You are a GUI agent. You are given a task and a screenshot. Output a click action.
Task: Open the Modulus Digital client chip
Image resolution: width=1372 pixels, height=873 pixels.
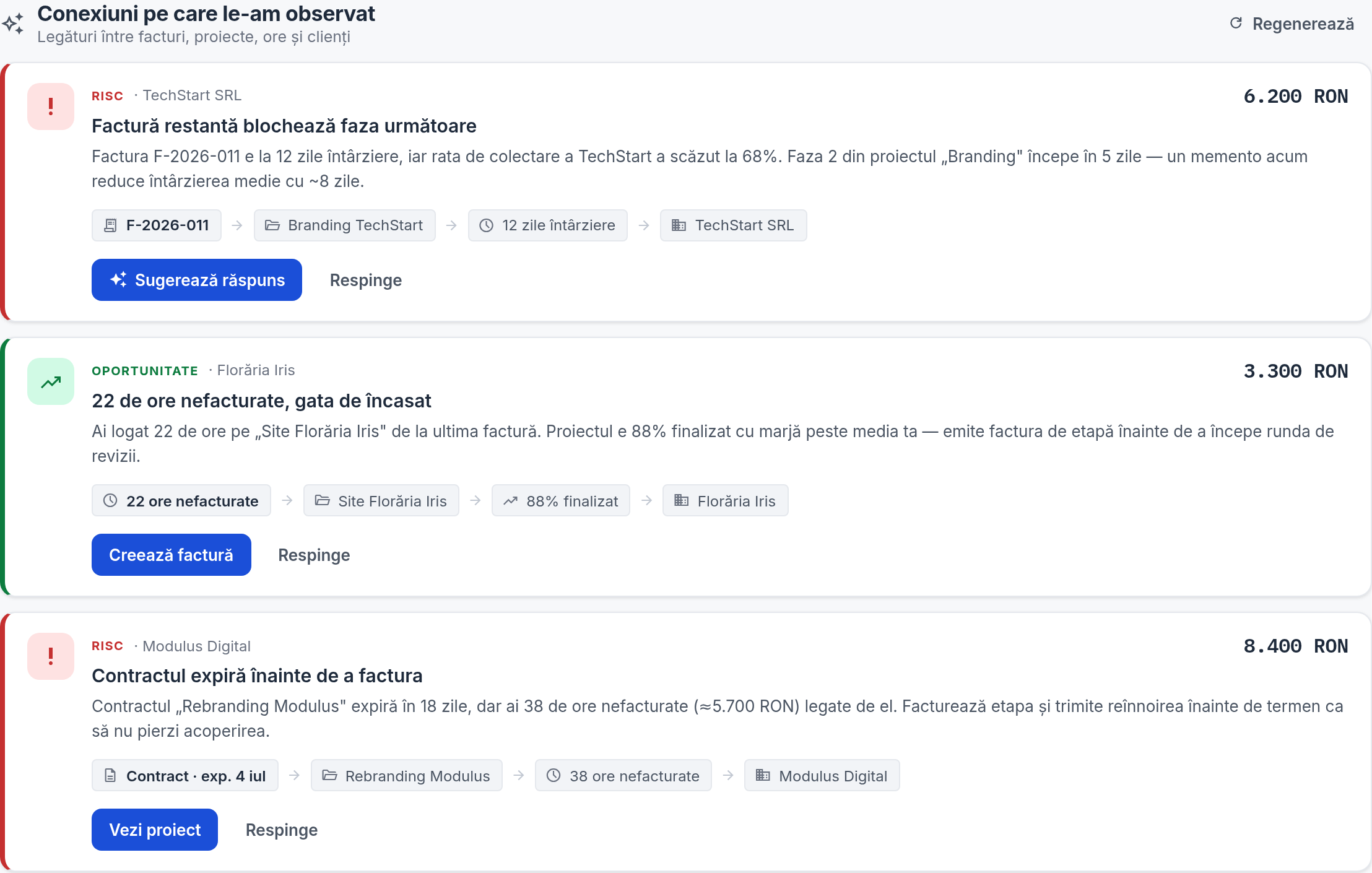pos(822,775)
